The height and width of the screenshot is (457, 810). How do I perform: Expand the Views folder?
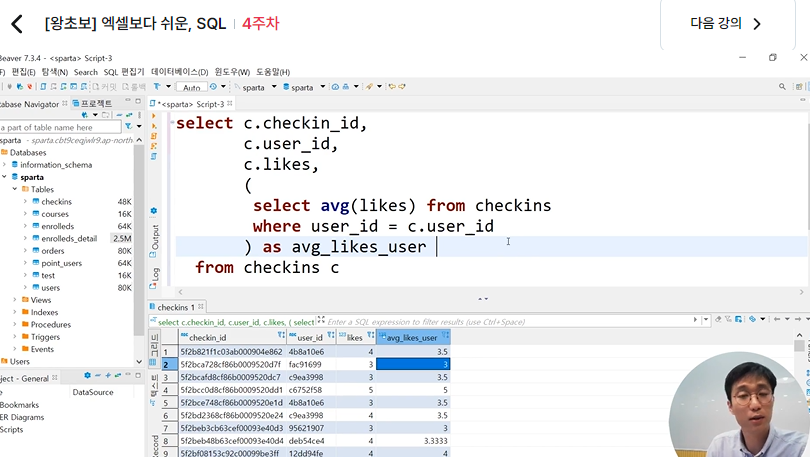(15, 300)
